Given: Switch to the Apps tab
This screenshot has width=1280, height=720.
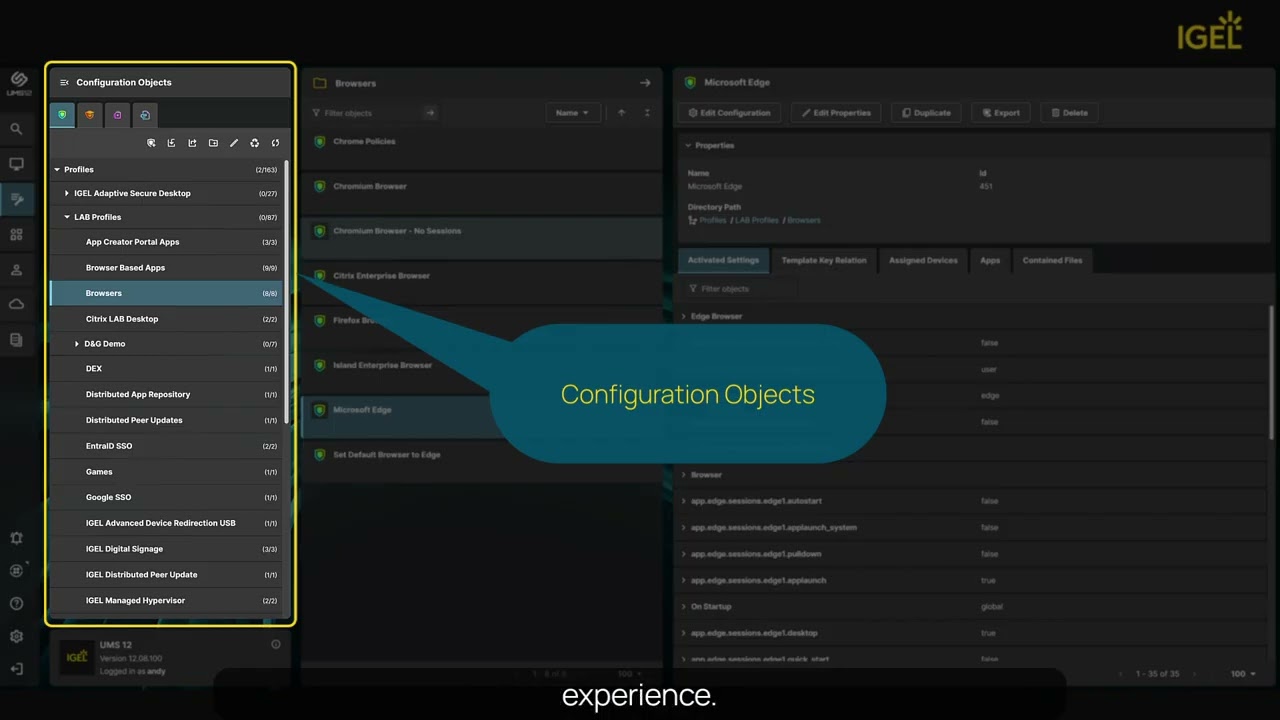Looking at the screenshot, I should 990,261.
